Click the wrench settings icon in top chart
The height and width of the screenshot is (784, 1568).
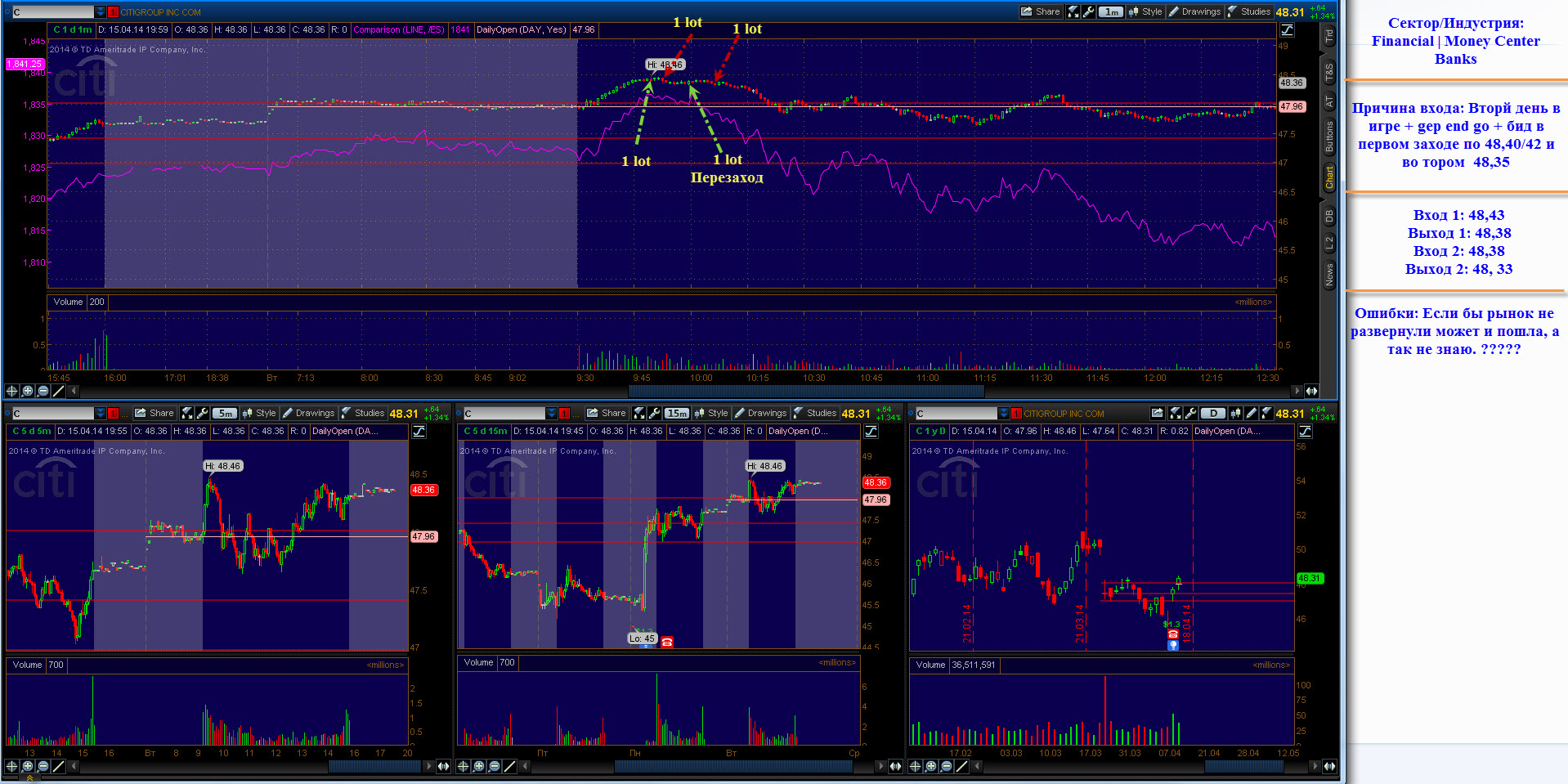click(1088, 11)
